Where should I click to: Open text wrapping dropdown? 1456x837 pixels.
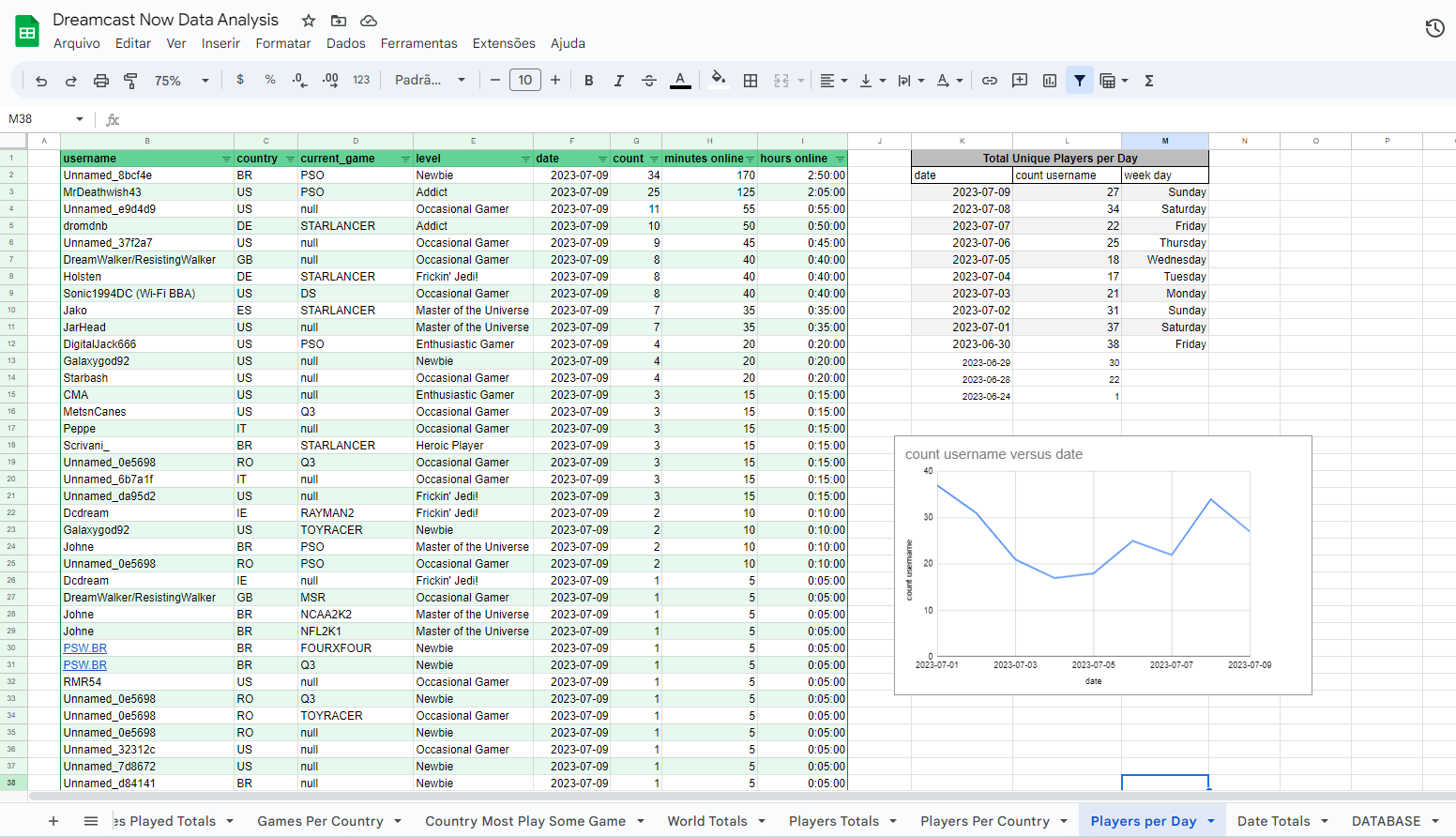point(911,81)
